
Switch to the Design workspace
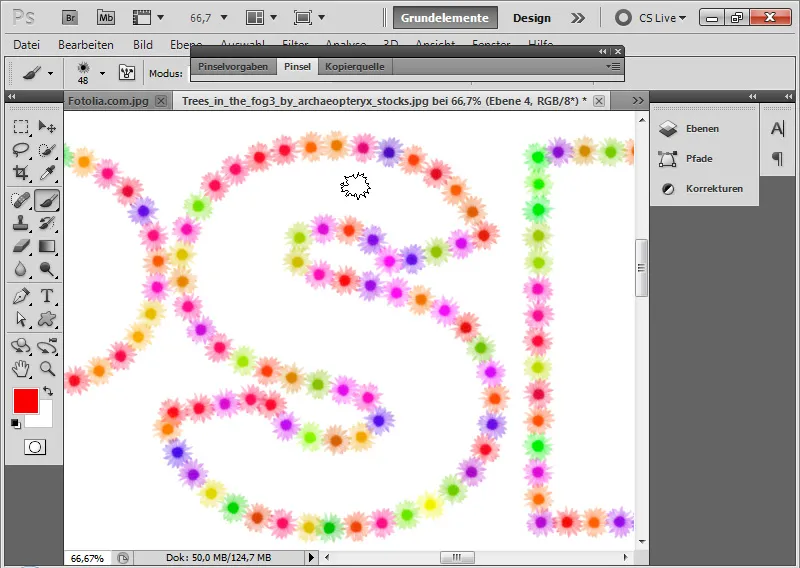(x=532, y=18)
